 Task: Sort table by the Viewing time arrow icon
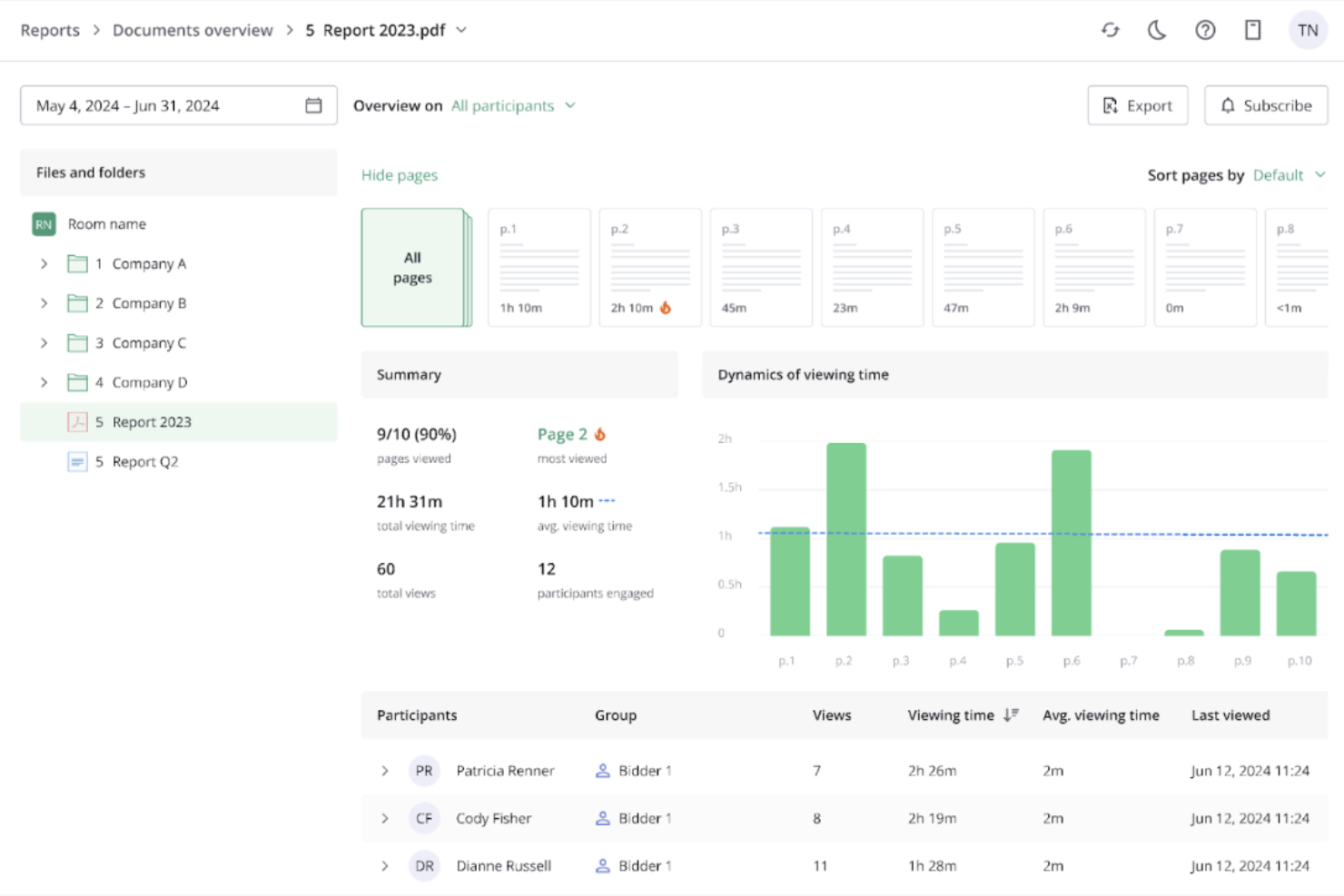tap(1011, 715)
